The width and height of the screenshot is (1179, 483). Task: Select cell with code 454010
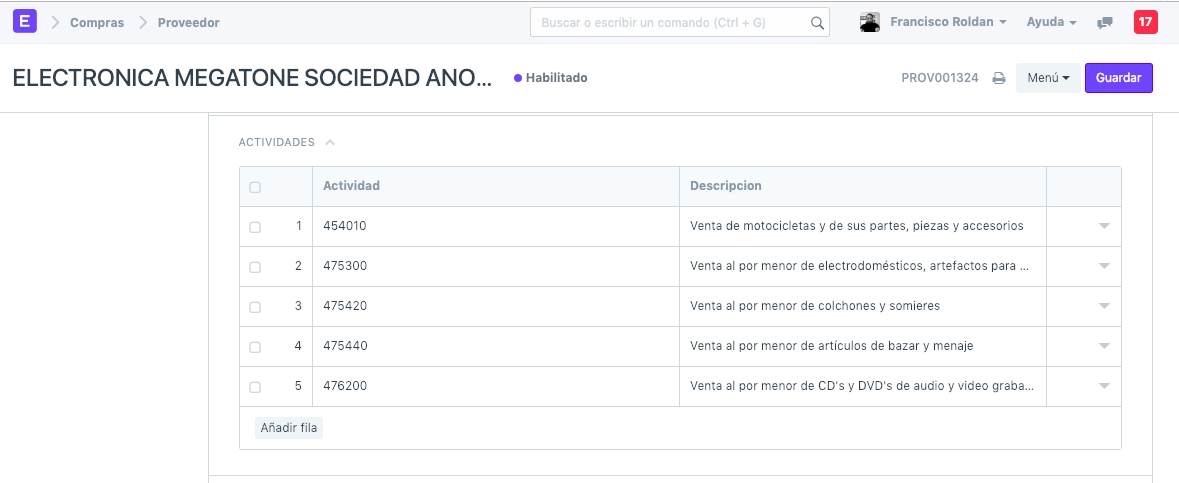tap(496, 226)
